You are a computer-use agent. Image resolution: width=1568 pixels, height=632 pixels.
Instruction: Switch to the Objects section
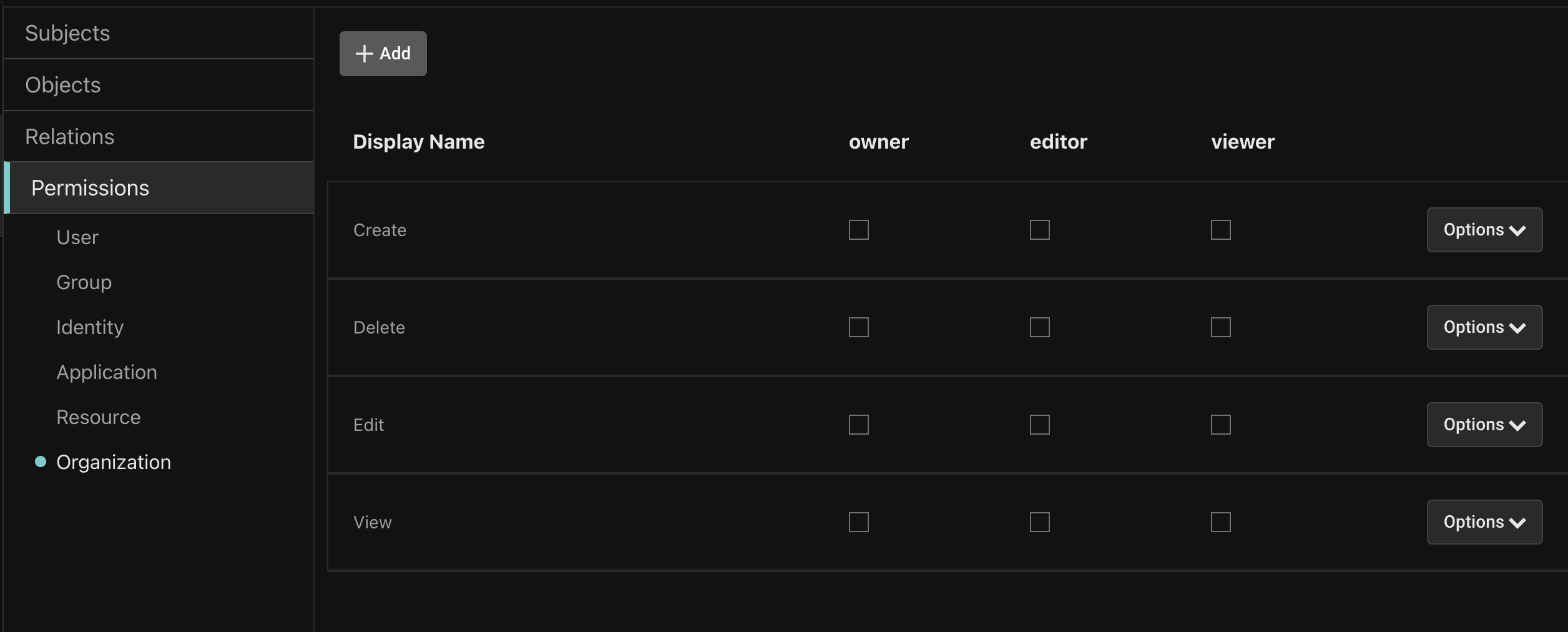tap(63, 85)
